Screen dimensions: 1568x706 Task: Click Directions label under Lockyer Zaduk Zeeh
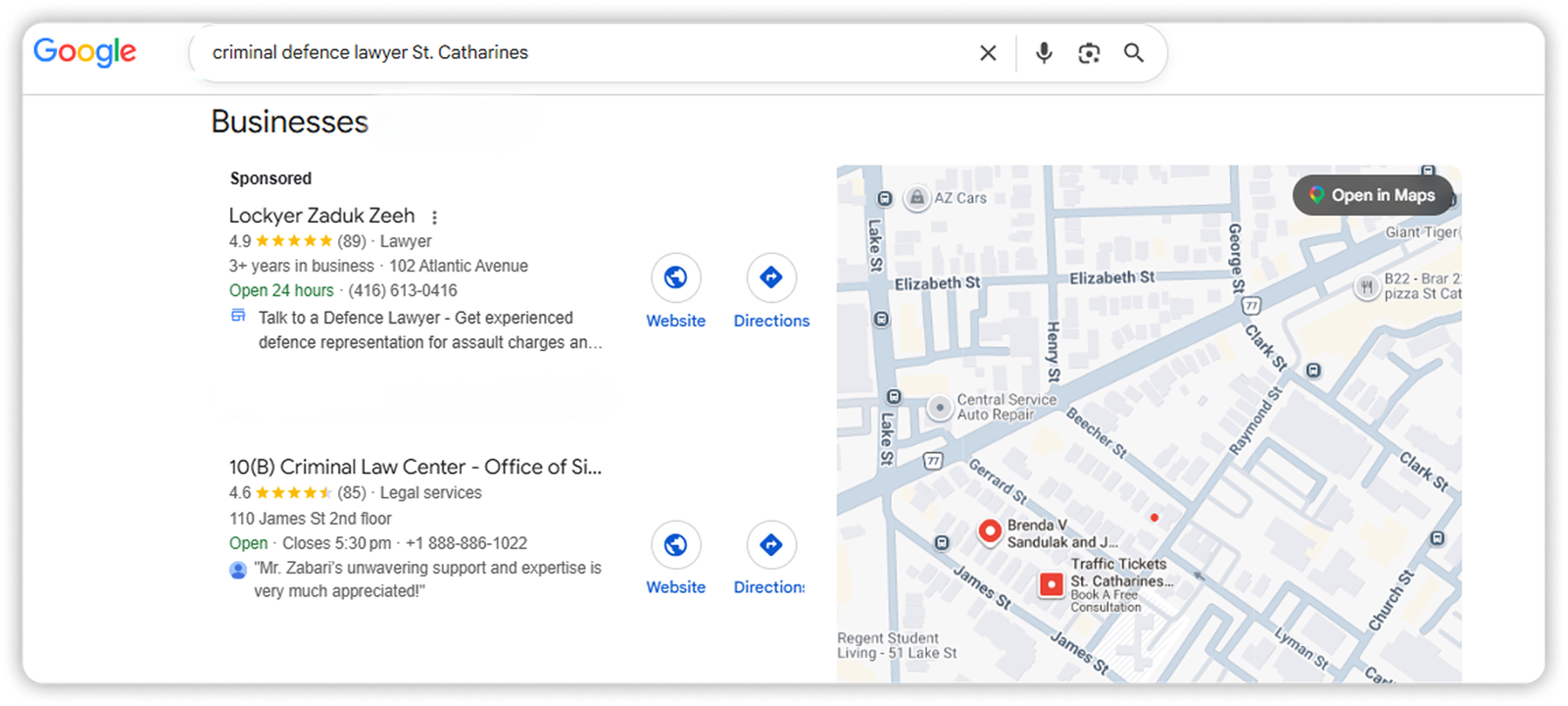coord(771,321)
